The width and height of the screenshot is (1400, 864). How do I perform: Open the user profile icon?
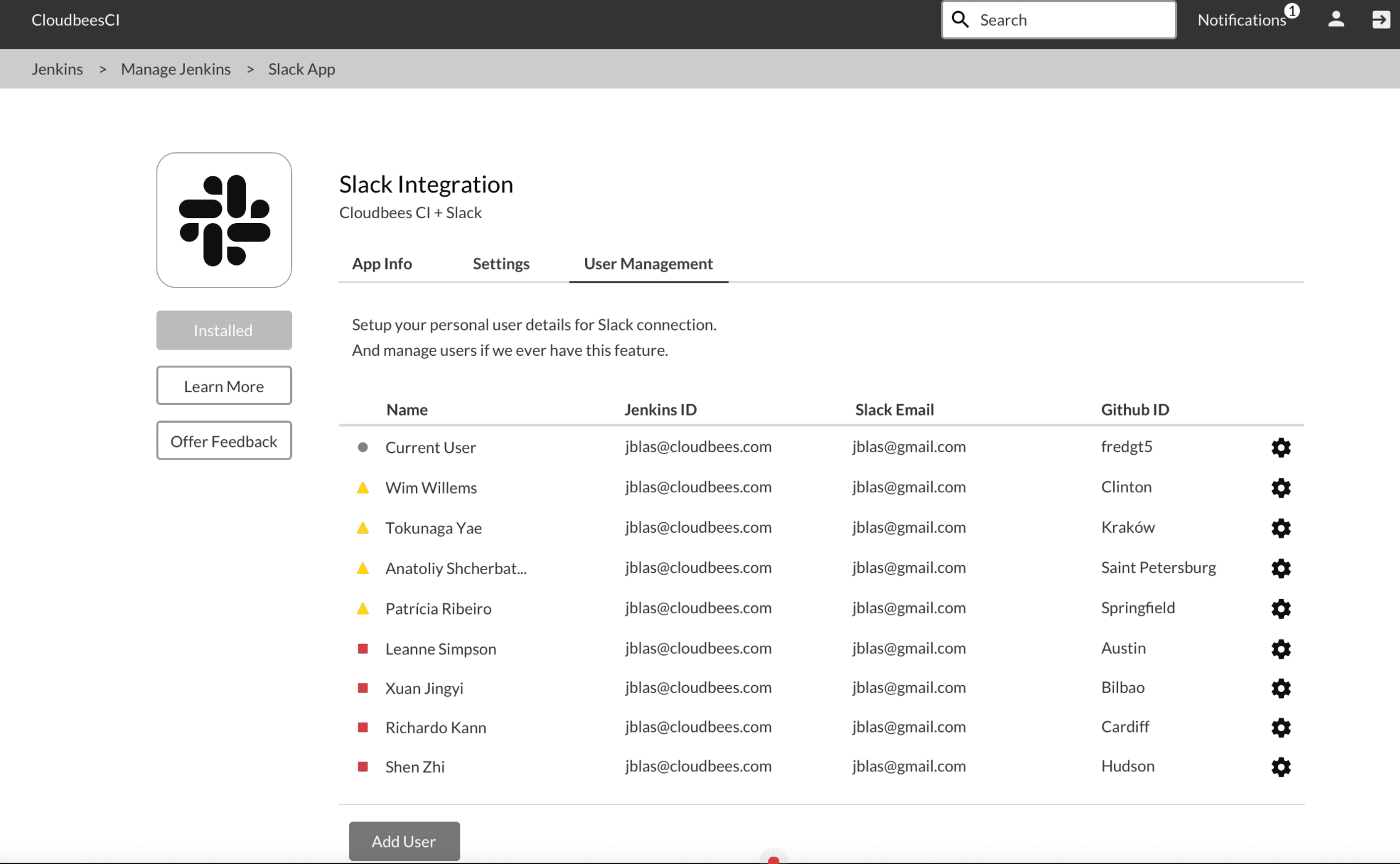[1335, 20]
